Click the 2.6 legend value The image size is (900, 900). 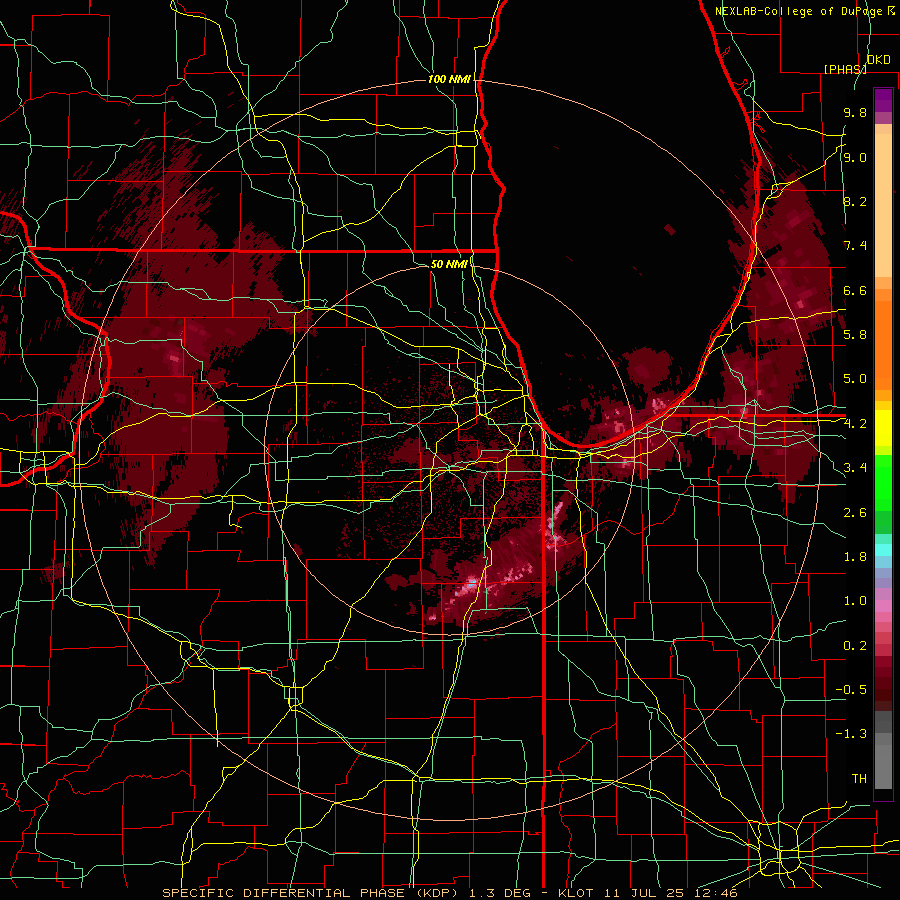[855, 512]
